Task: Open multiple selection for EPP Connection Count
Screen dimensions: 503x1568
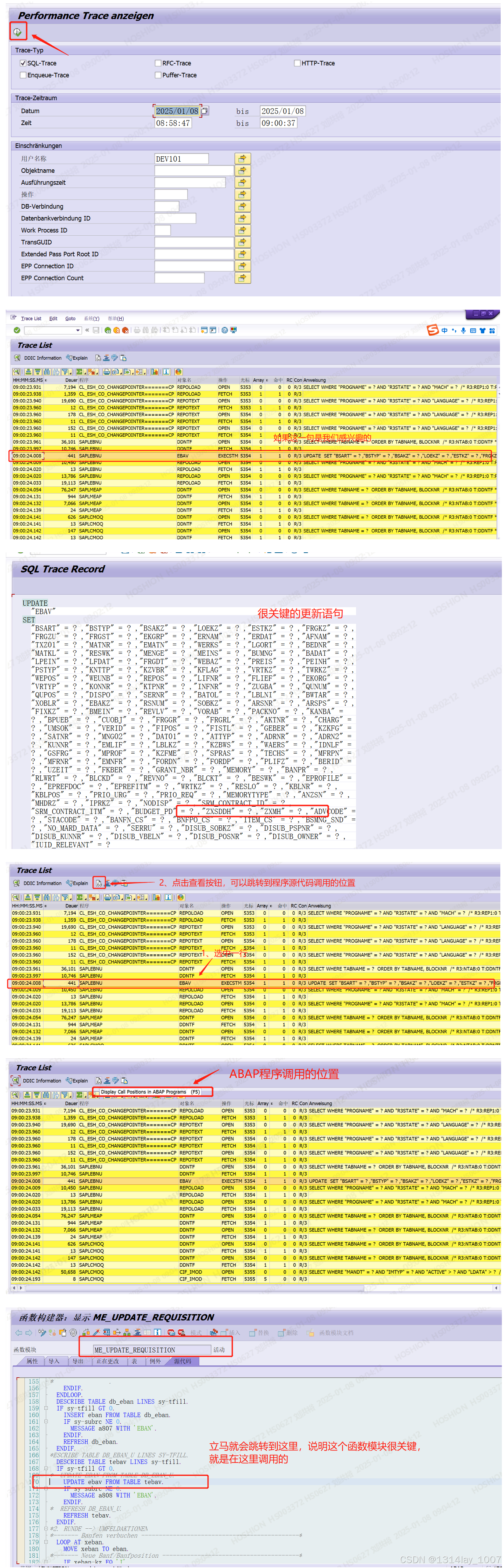Action: (242, 278)
